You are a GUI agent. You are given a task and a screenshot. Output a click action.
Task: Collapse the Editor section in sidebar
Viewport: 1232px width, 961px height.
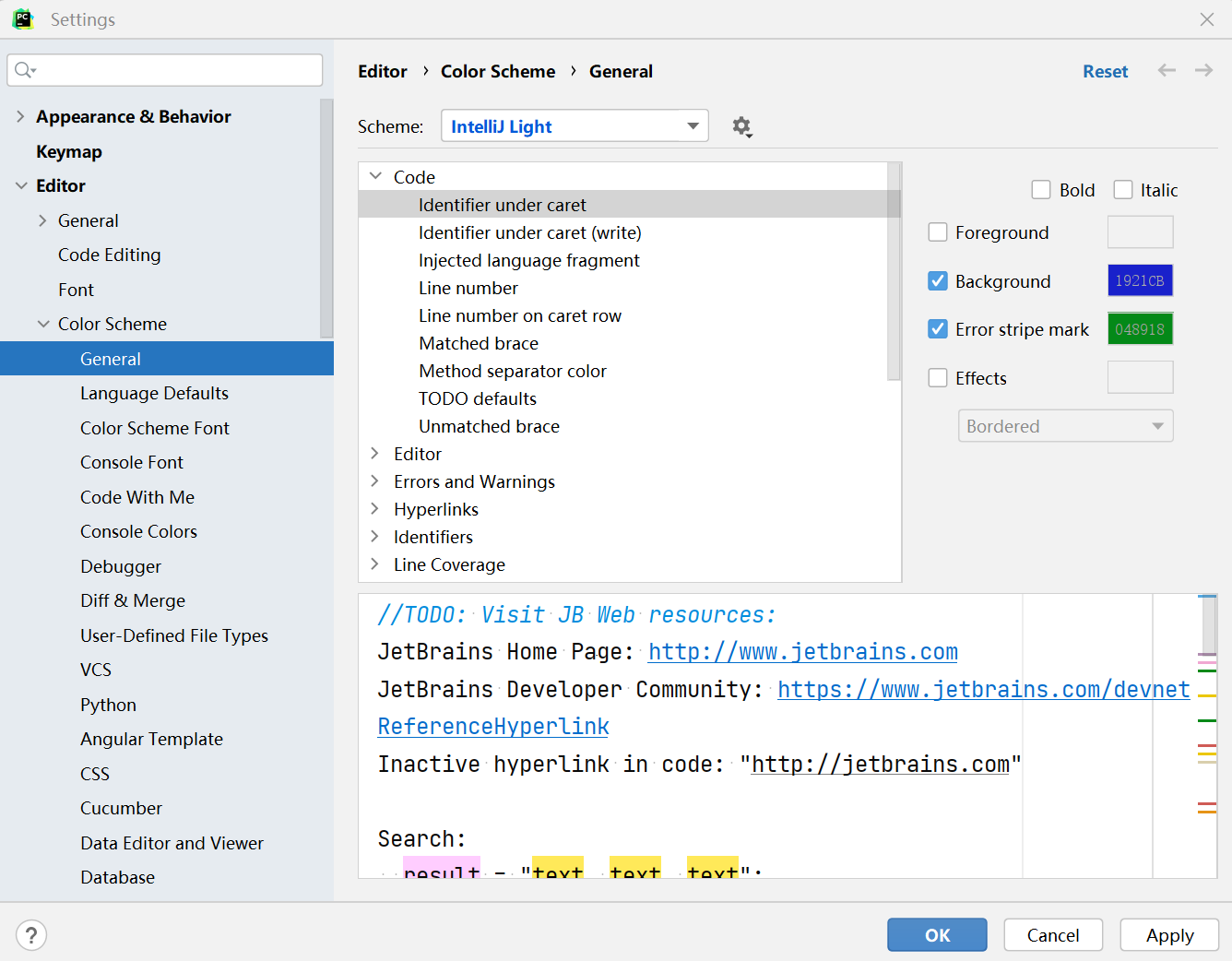click(x=20, y=185)
